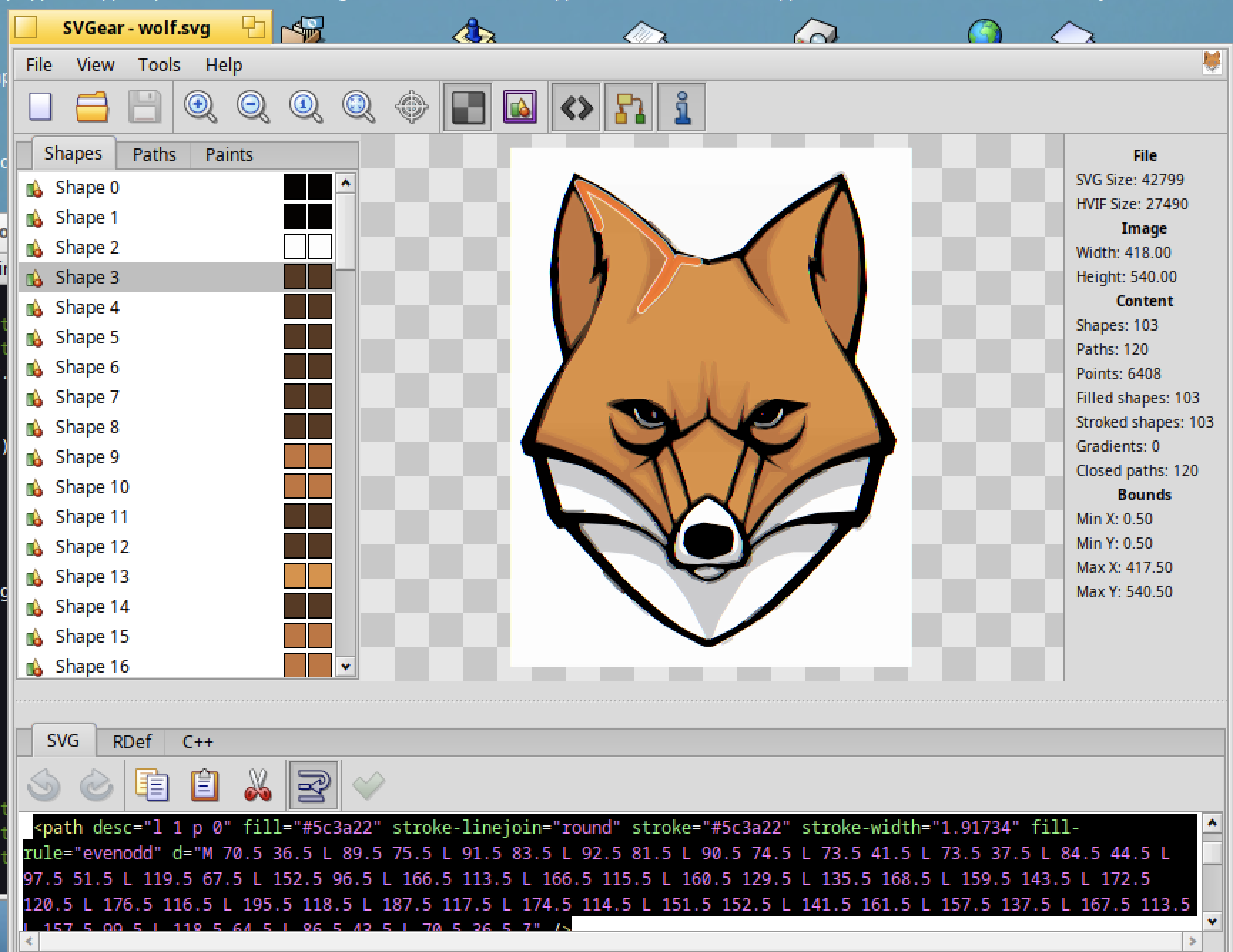Click the Zoom Out magnifier
Screen dimensions: 1233x952
[x=253, y=108]
